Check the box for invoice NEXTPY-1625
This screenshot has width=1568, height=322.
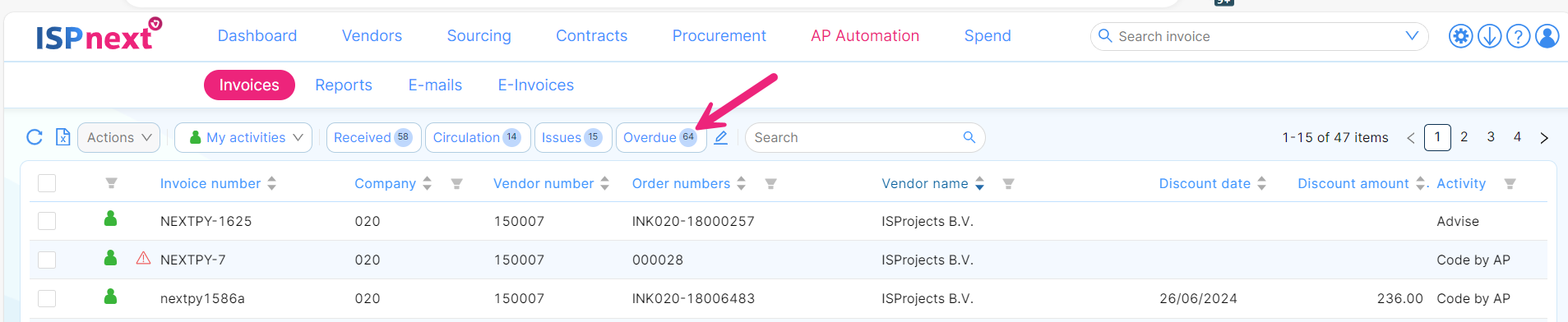[47, 221]
